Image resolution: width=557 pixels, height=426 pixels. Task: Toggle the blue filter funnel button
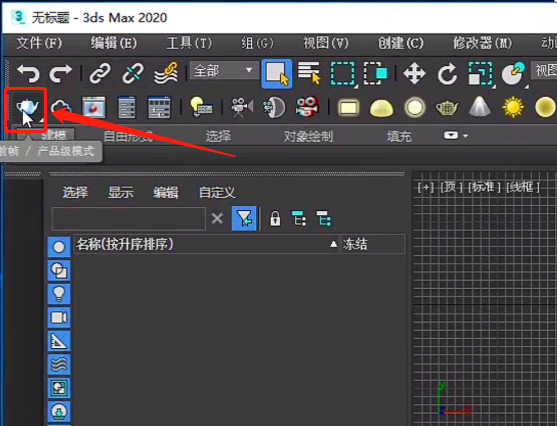pyautogui.click(x=244, y=219)
